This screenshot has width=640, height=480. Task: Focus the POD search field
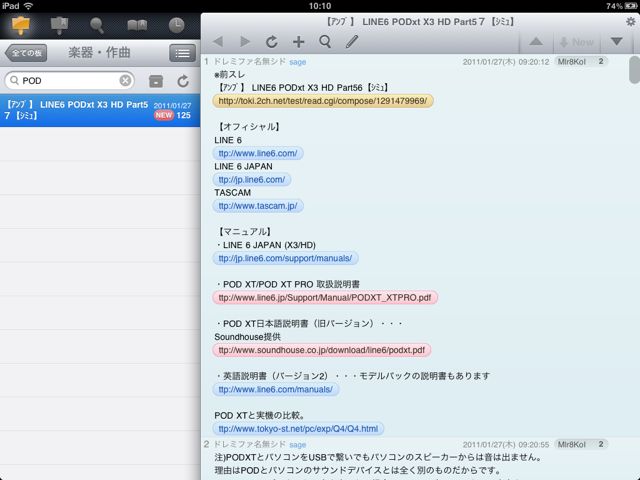(70, 81)
